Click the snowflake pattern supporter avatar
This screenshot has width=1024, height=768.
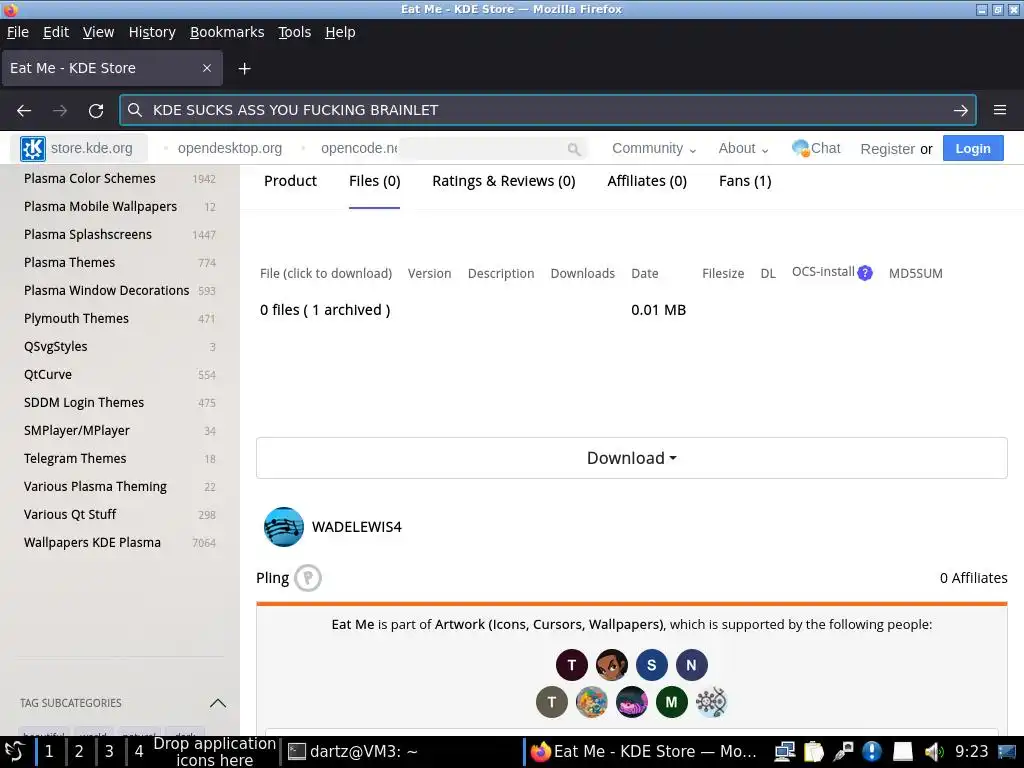[711, 702]
